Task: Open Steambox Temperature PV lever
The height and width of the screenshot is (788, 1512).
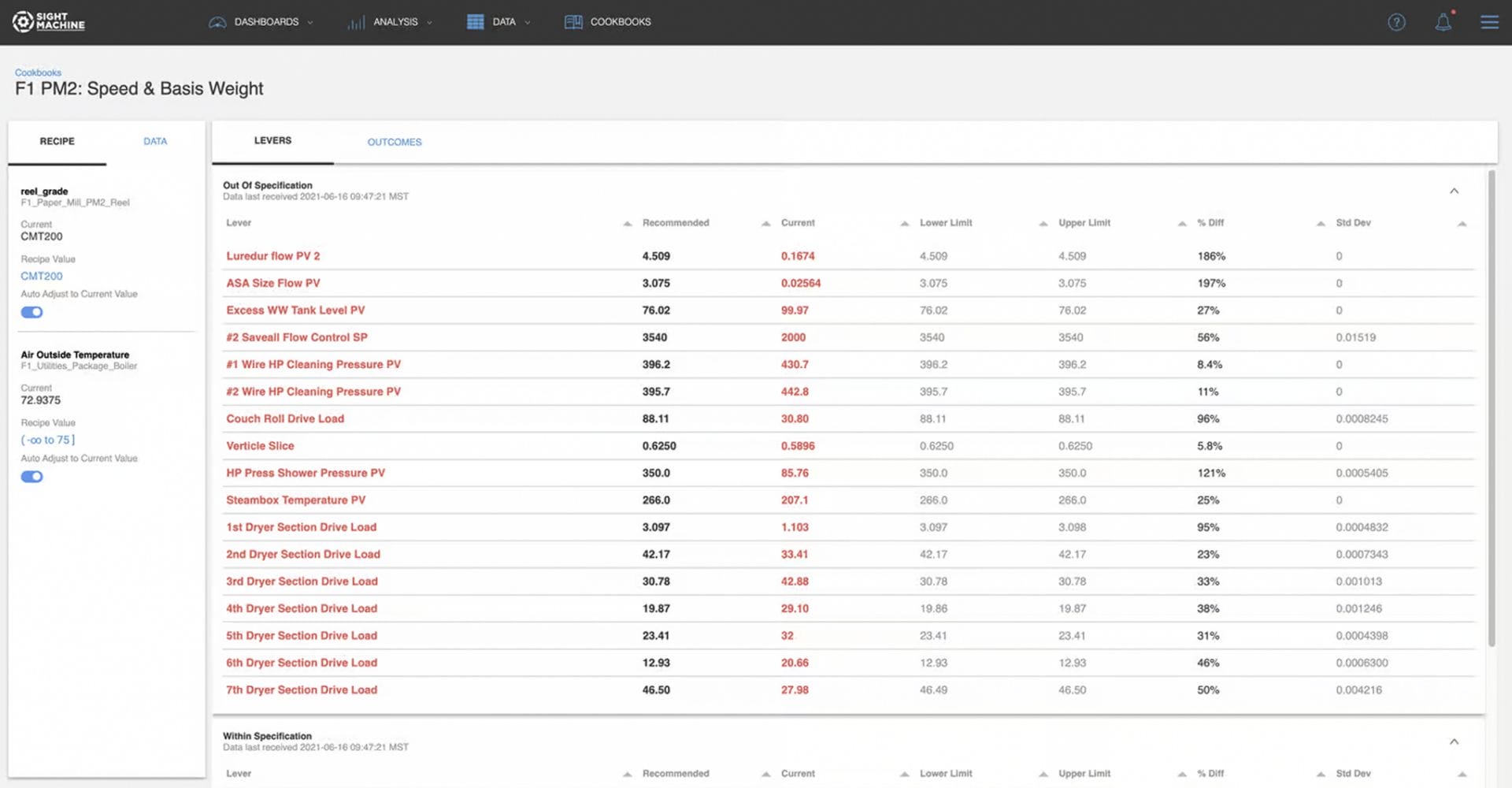Action: pos(296,500)
